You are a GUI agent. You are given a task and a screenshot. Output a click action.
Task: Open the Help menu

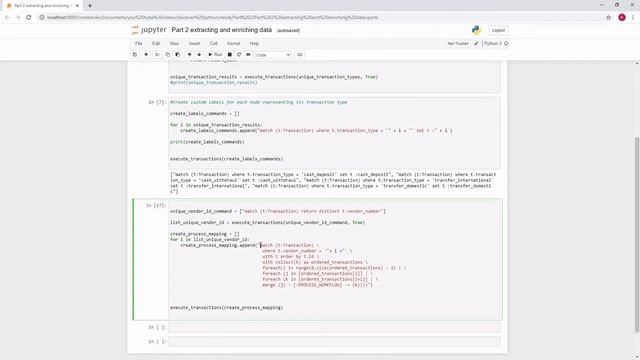tap(254, 43)
